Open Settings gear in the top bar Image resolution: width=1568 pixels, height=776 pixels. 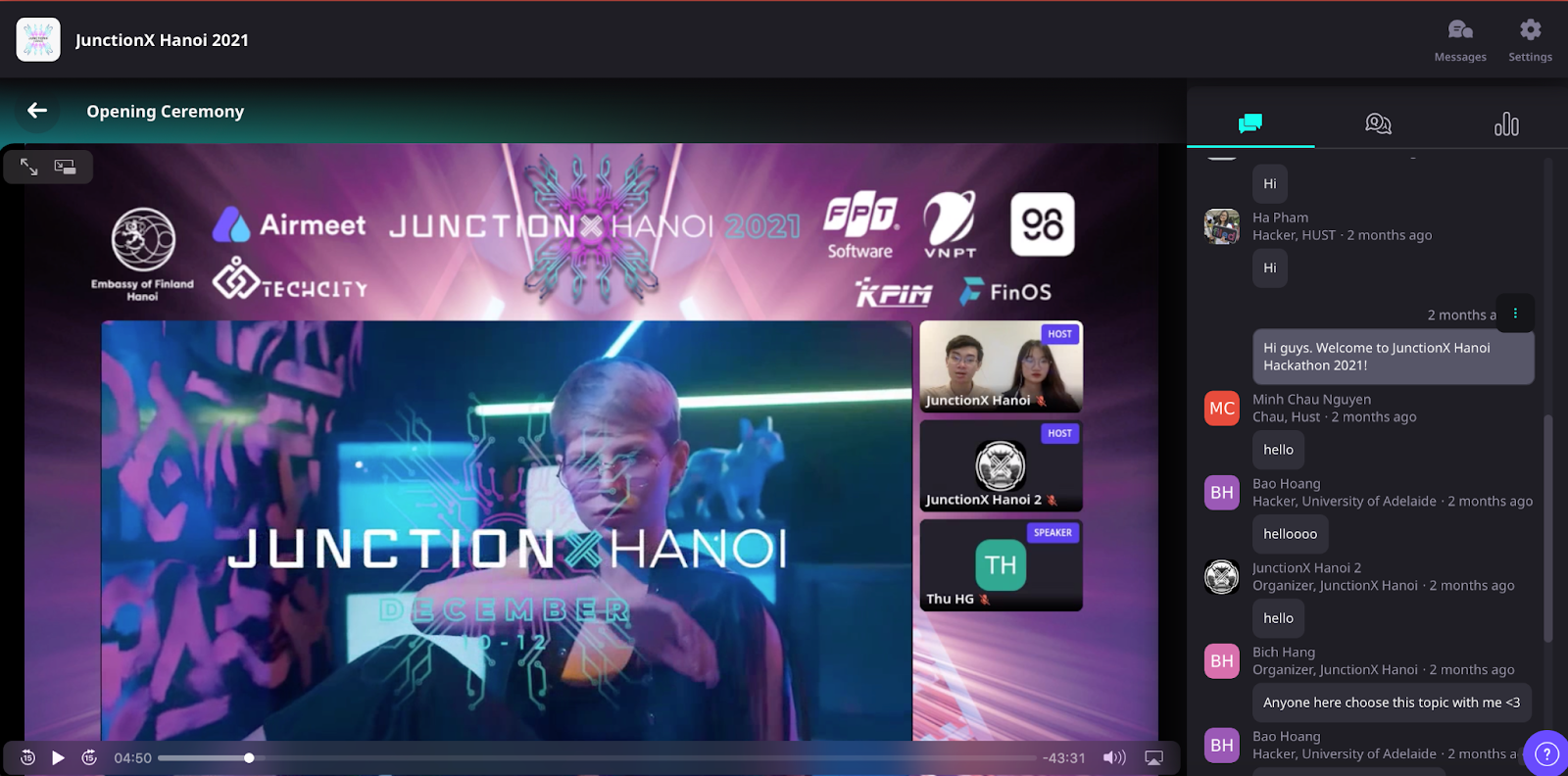point(1530,40)
